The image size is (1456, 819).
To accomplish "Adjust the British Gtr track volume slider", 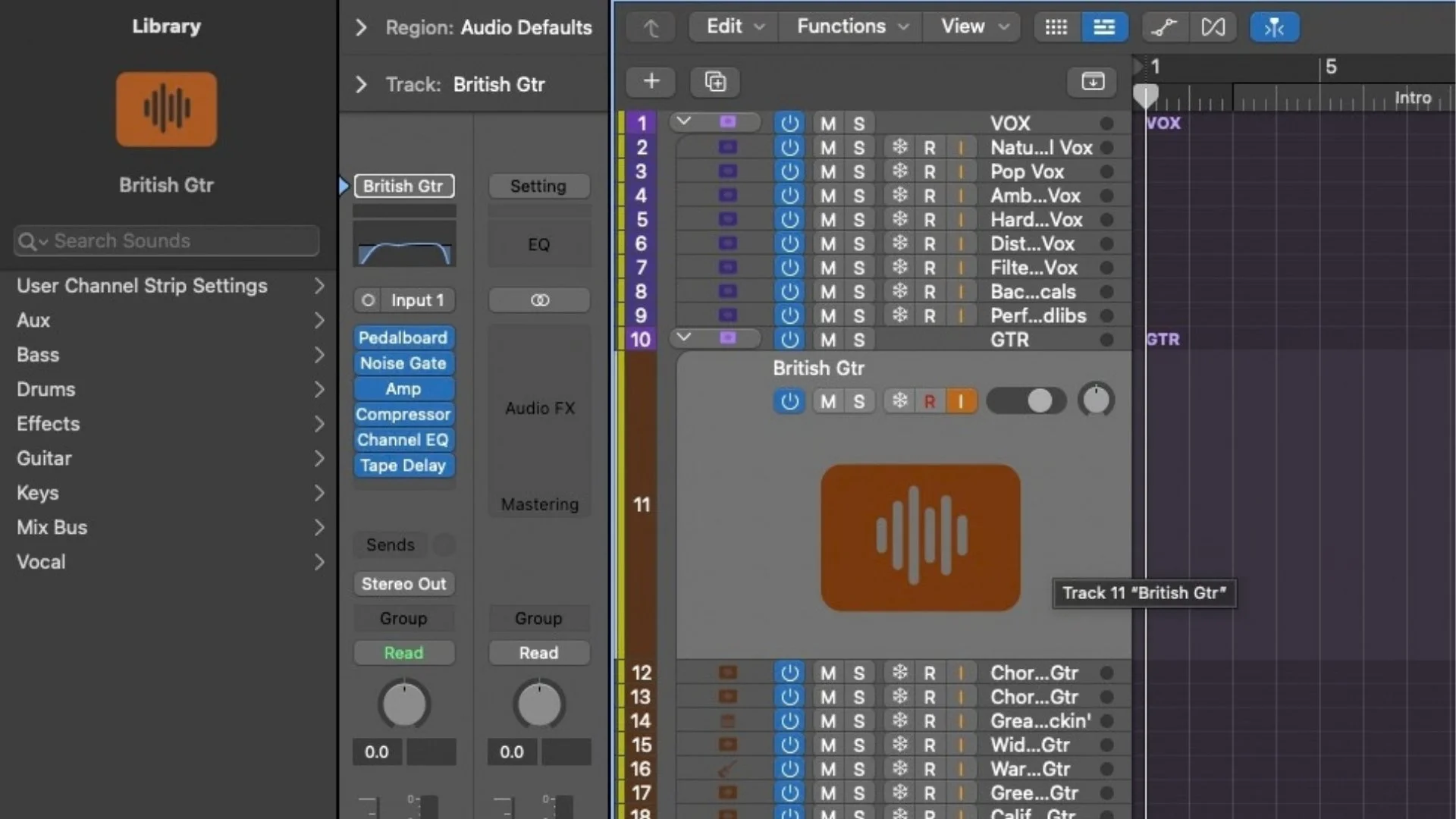I will pos(1026,400).
